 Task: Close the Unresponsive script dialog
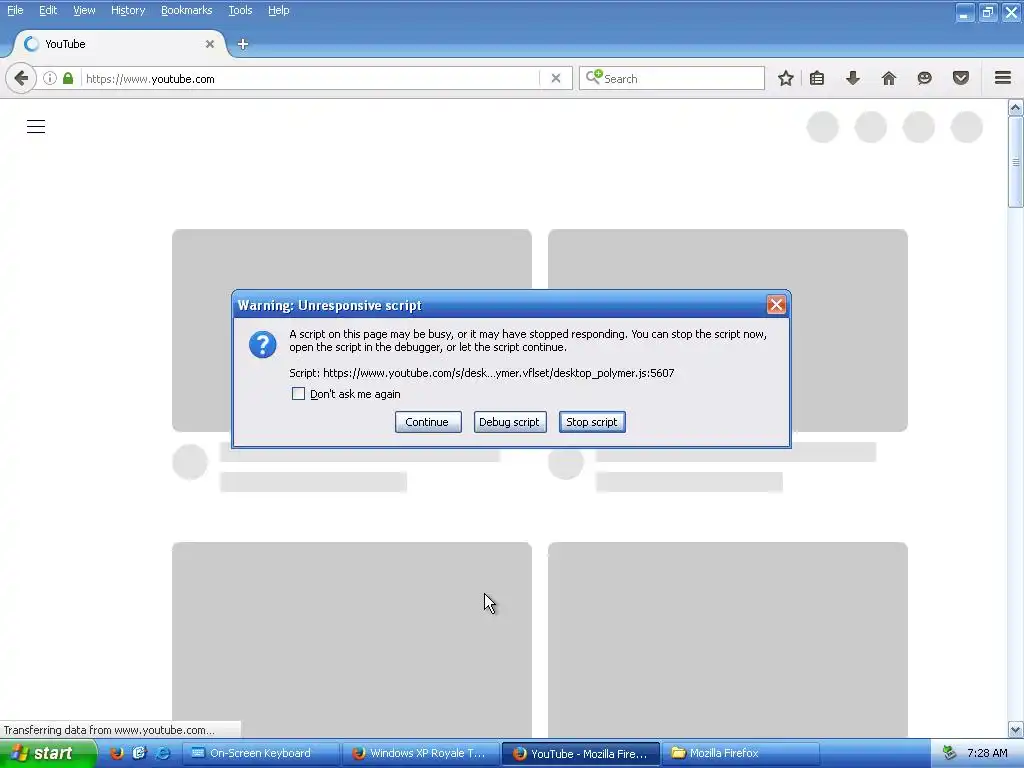tap(776, 304)
